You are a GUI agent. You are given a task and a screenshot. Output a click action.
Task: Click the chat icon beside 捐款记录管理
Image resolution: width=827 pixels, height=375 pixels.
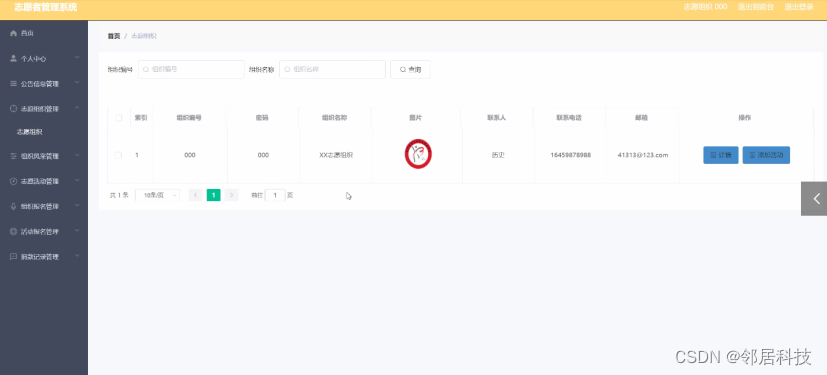tap(14, 256)
